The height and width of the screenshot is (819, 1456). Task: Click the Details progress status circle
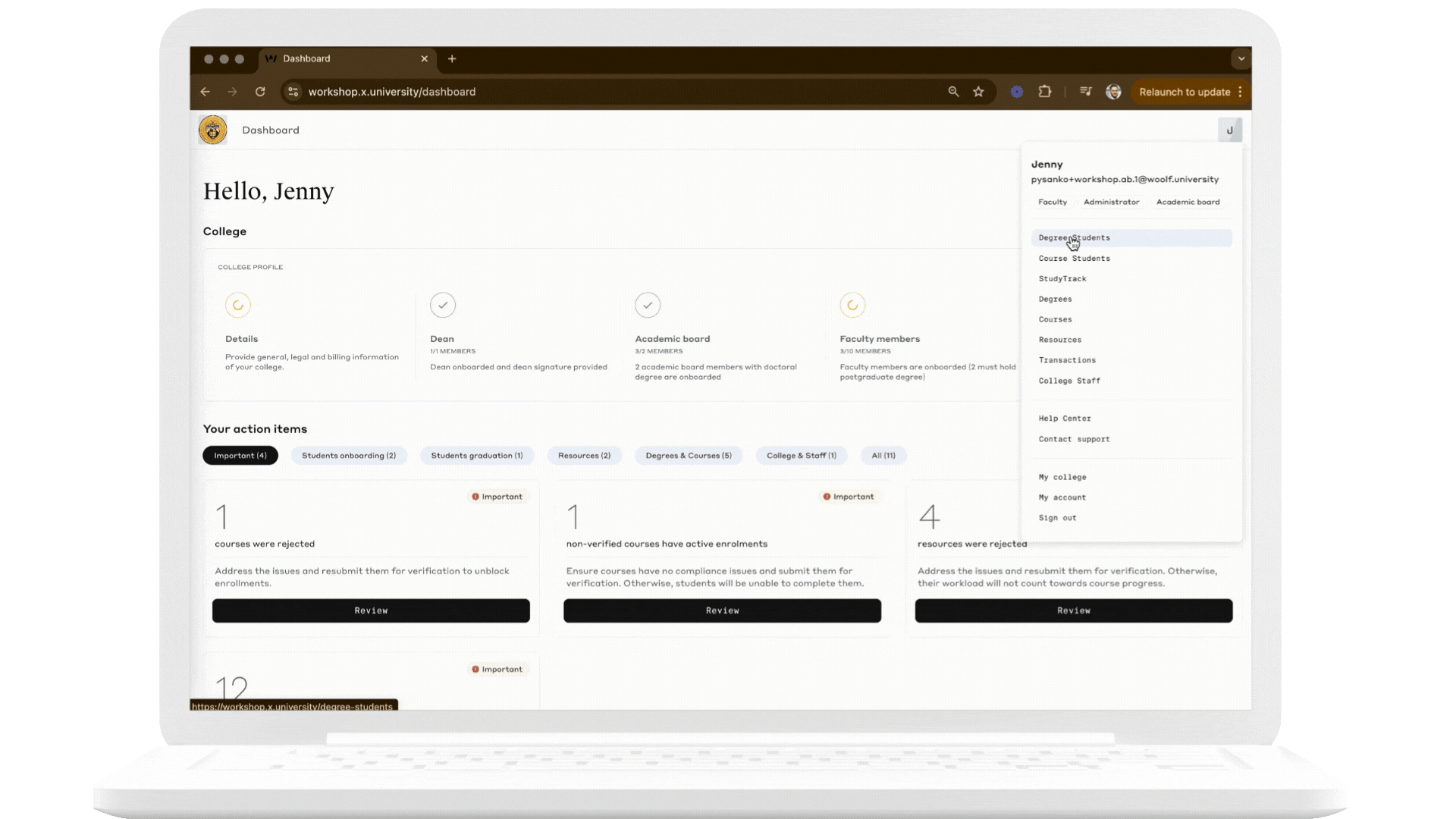coord(238,305)
